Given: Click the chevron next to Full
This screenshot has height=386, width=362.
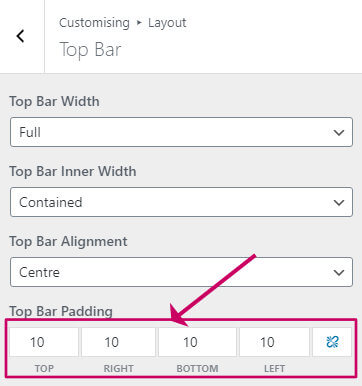Looking at the screenshot, I should tap(339, 133).
